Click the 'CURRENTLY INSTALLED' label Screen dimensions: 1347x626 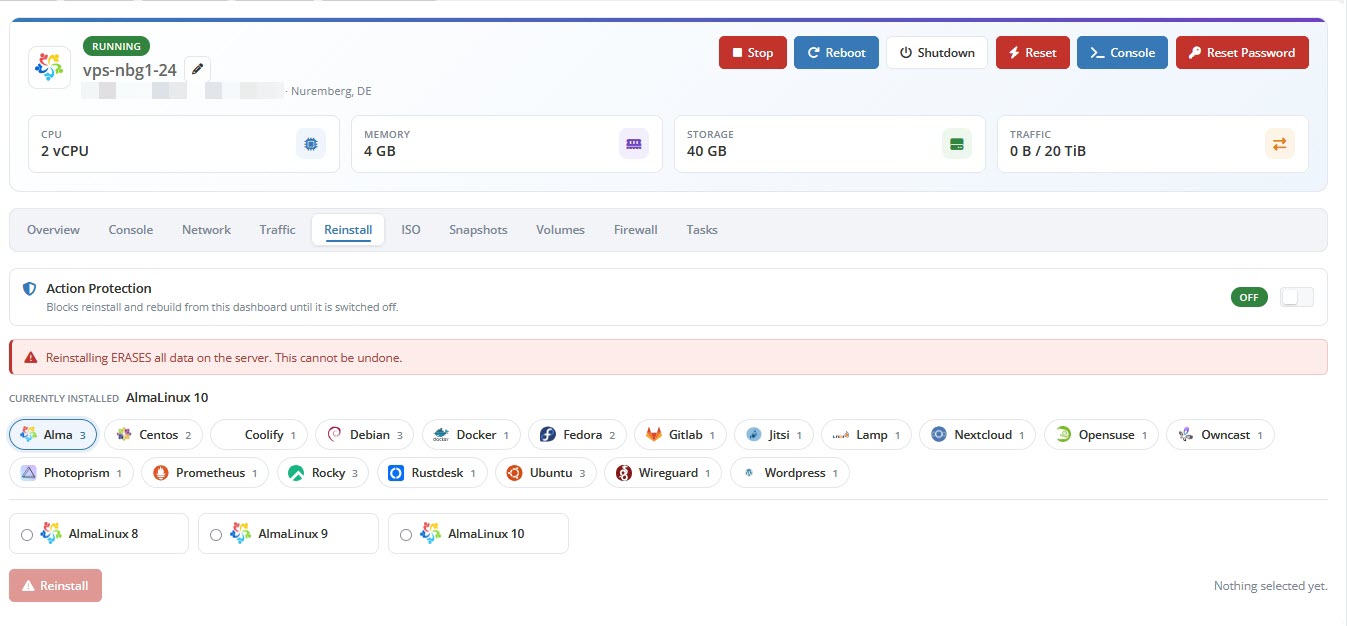[64, 398]
